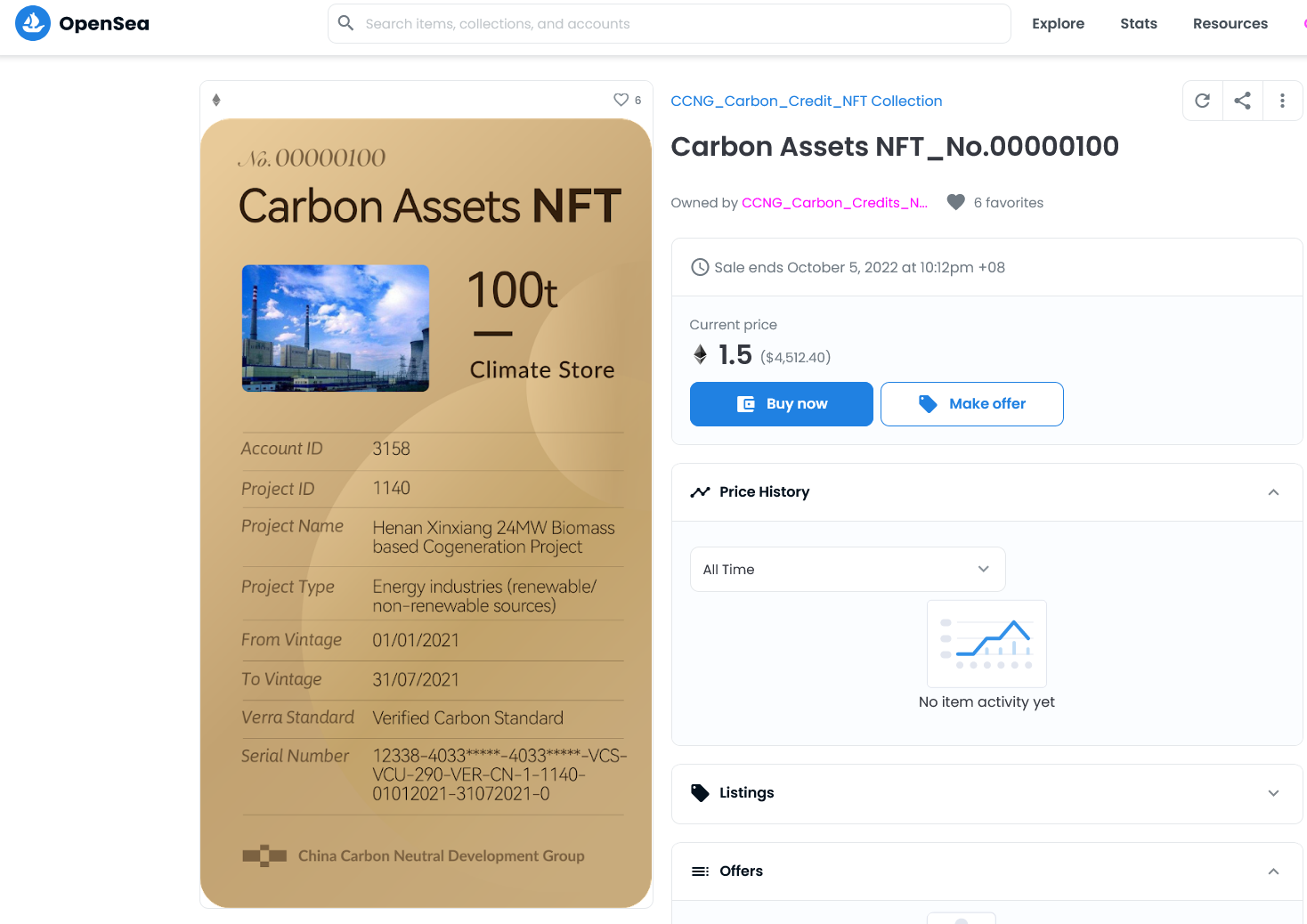The image size is (1307, 924).
Task: Refresh metadata with the reload icon
Action: click(x=1203, y=101)
